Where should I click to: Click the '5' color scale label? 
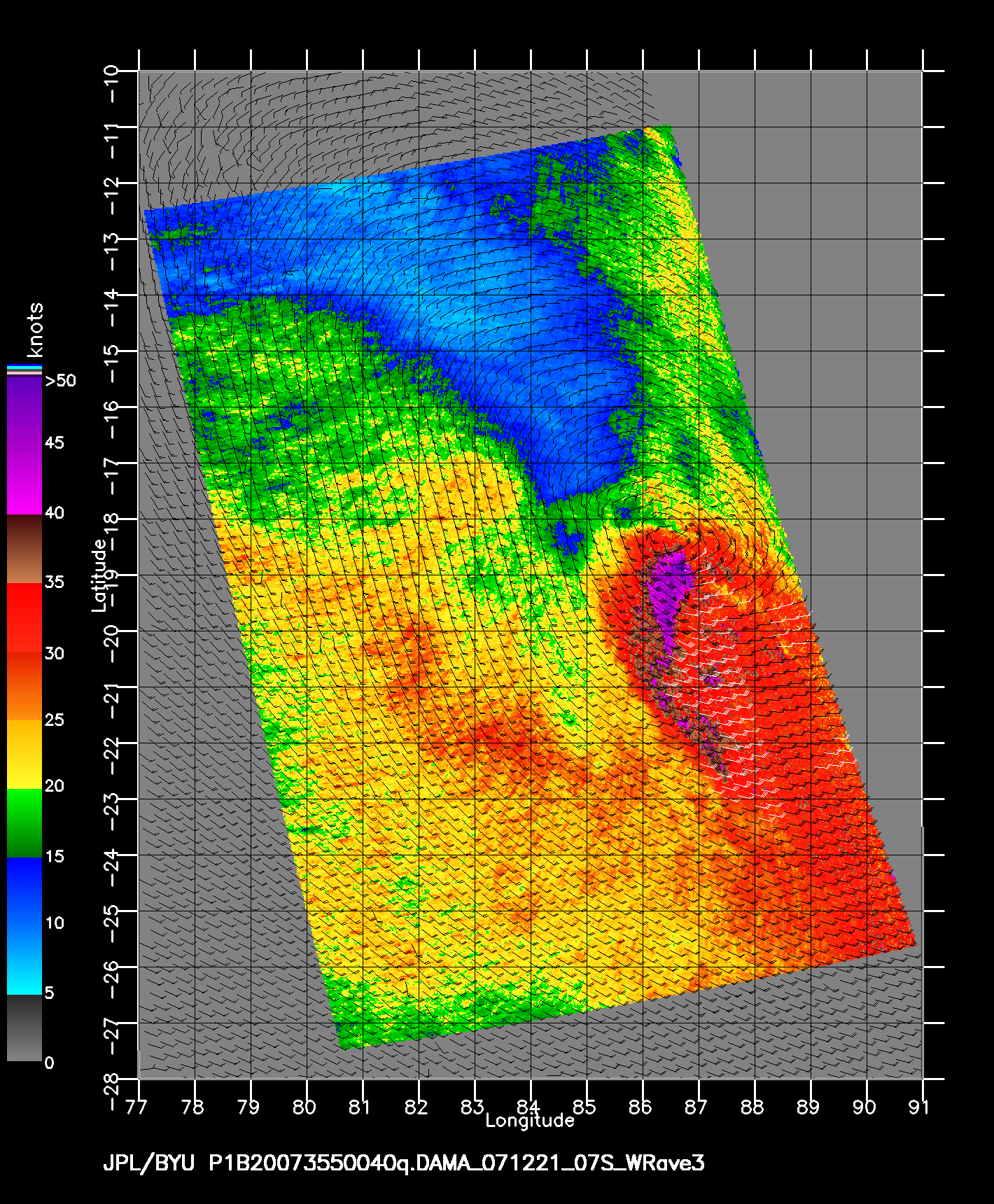tap(49, 993)
